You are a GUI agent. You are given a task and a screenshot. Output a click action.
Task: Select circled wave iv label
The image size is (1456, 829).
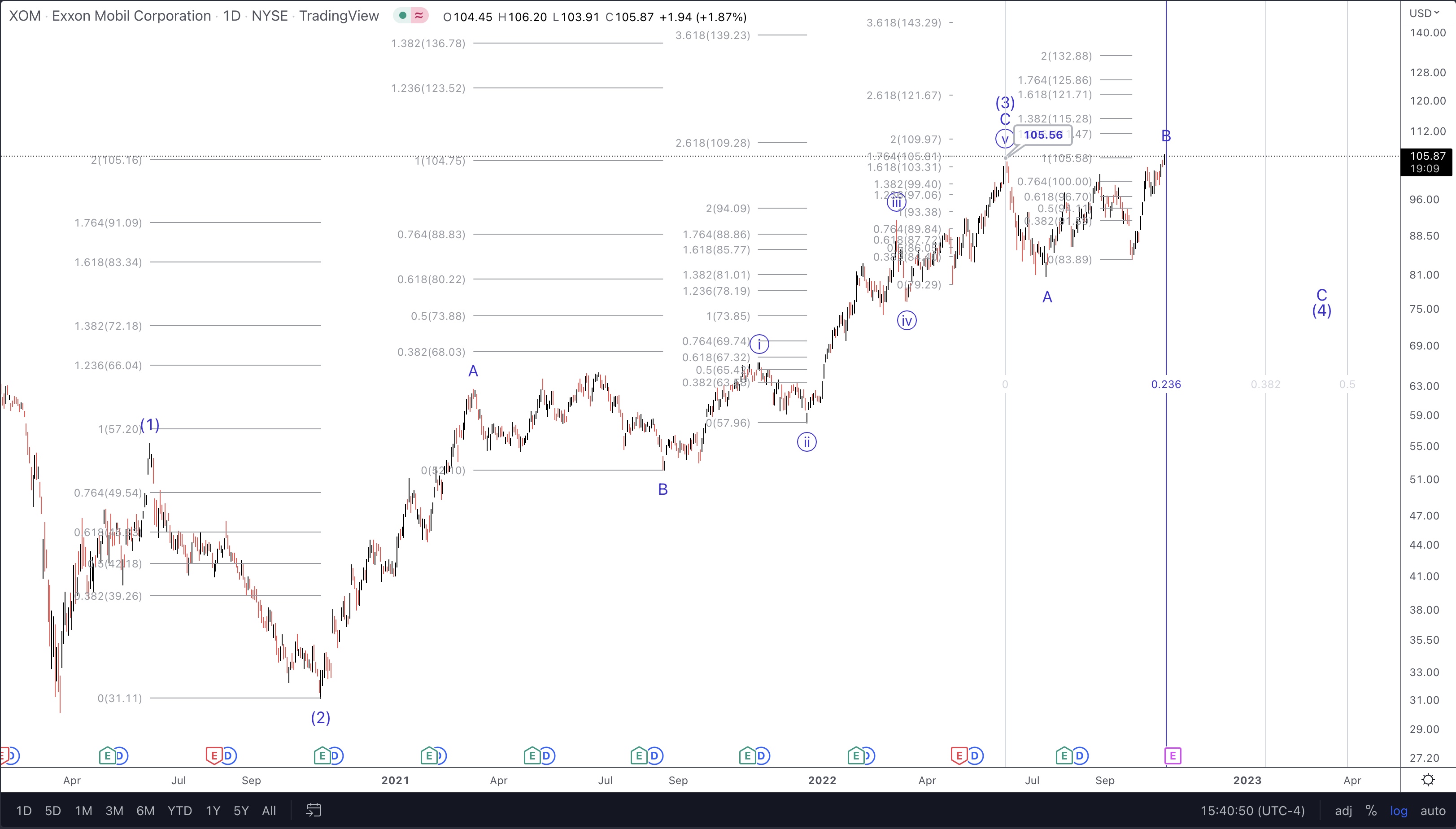(907, 321)
